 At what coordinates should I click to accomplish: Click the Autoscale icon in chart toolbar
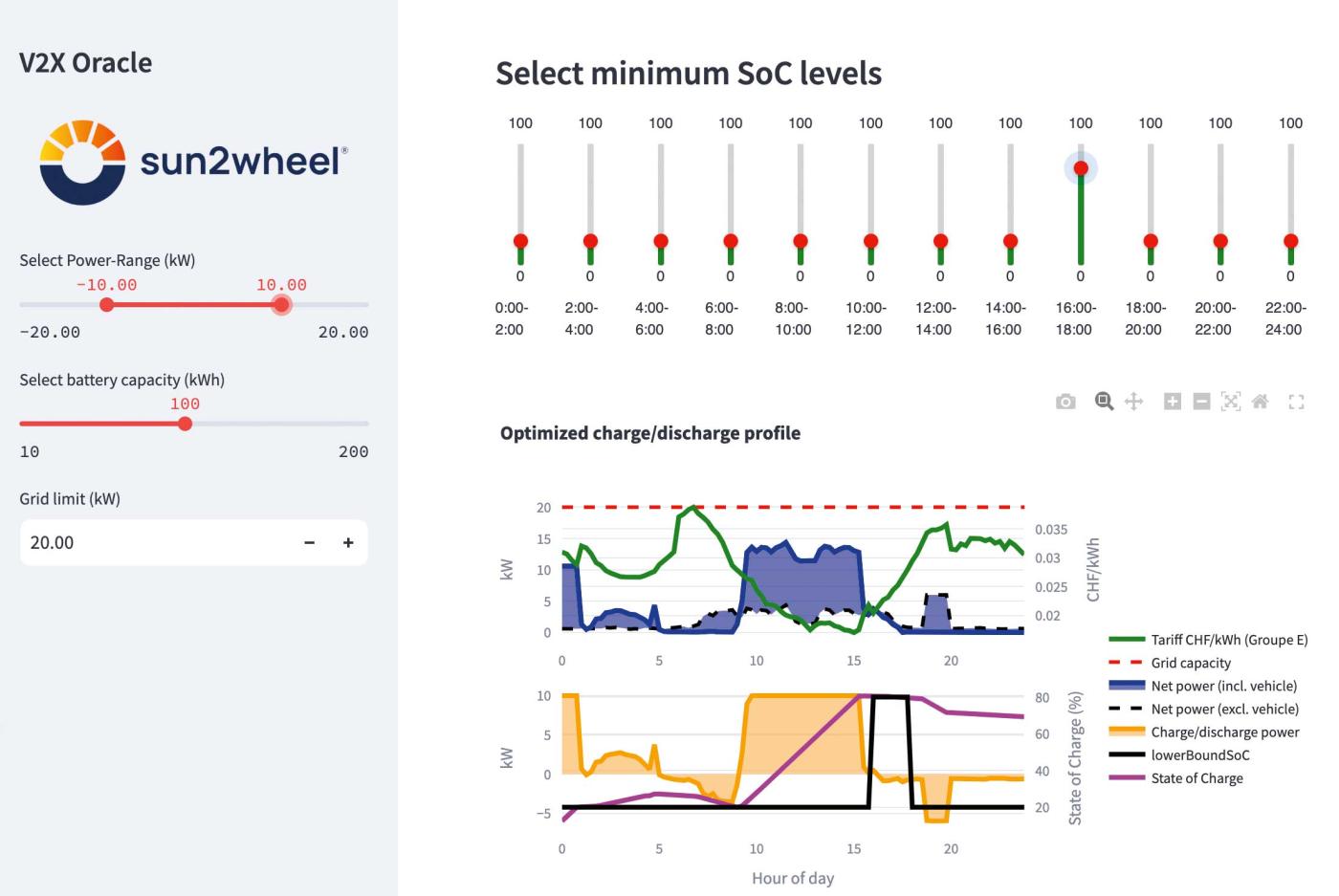tap(1231, 402)
